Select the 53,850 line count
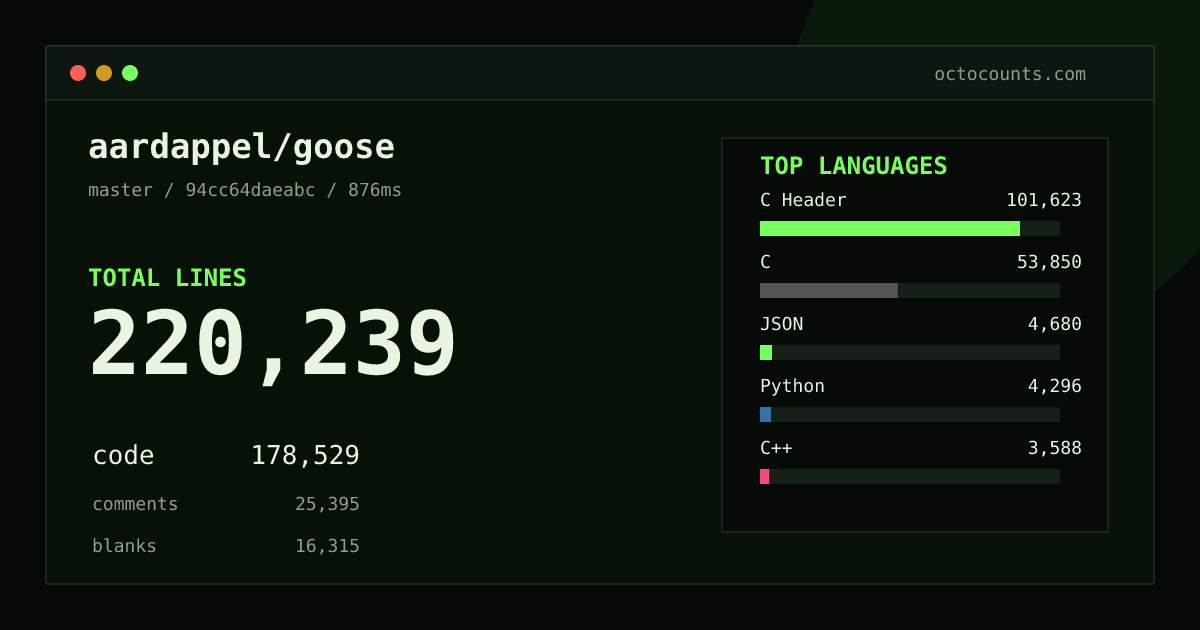Image resolution: width=1200 pixels, height=630 pixels. click(x=1049, y=262)
